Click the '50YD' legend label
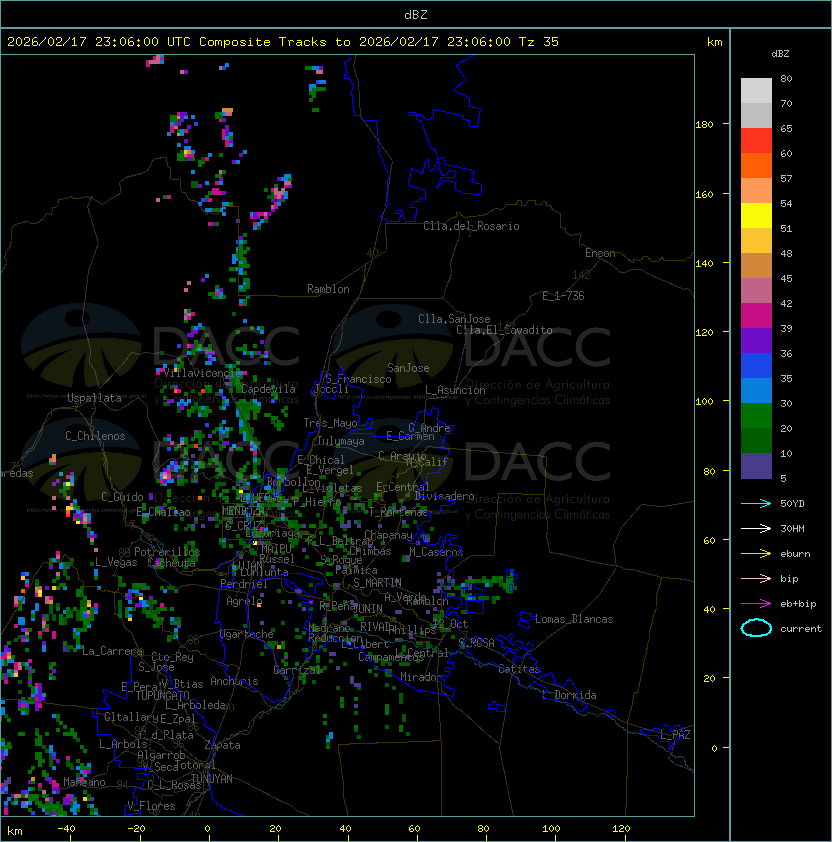 [792, 503]
